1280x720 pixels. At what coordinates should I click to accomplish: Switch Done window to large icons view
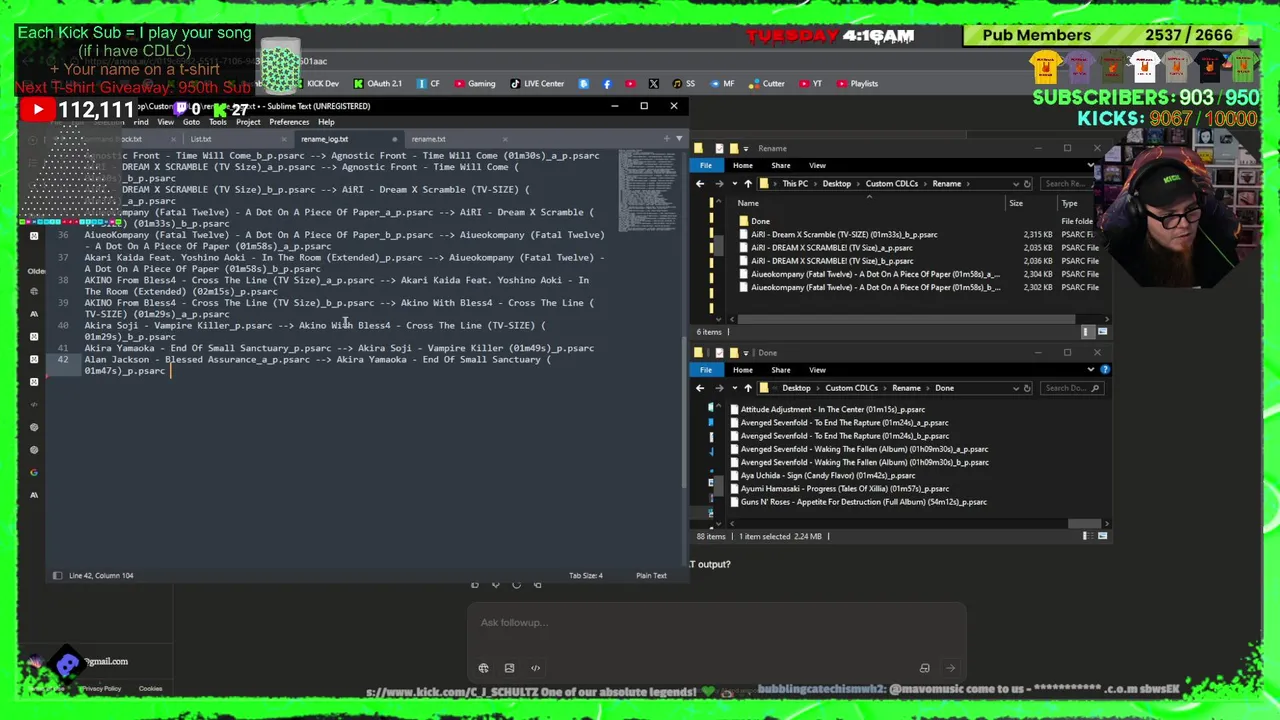pyautogui.click(x=1102, y=536)
